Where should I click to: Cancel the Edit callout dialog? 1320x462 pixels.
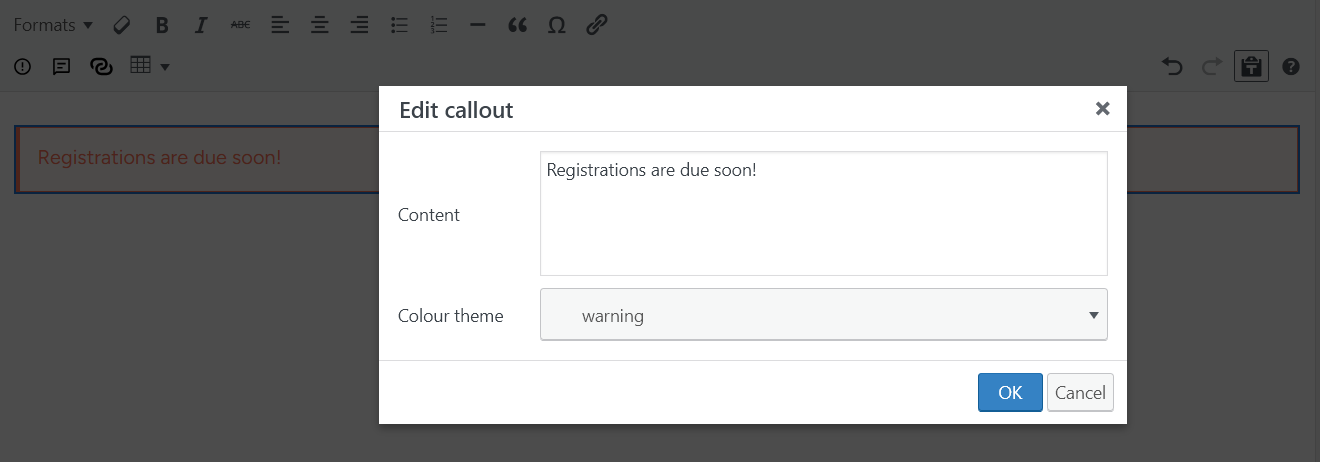tap(1080, 393)
